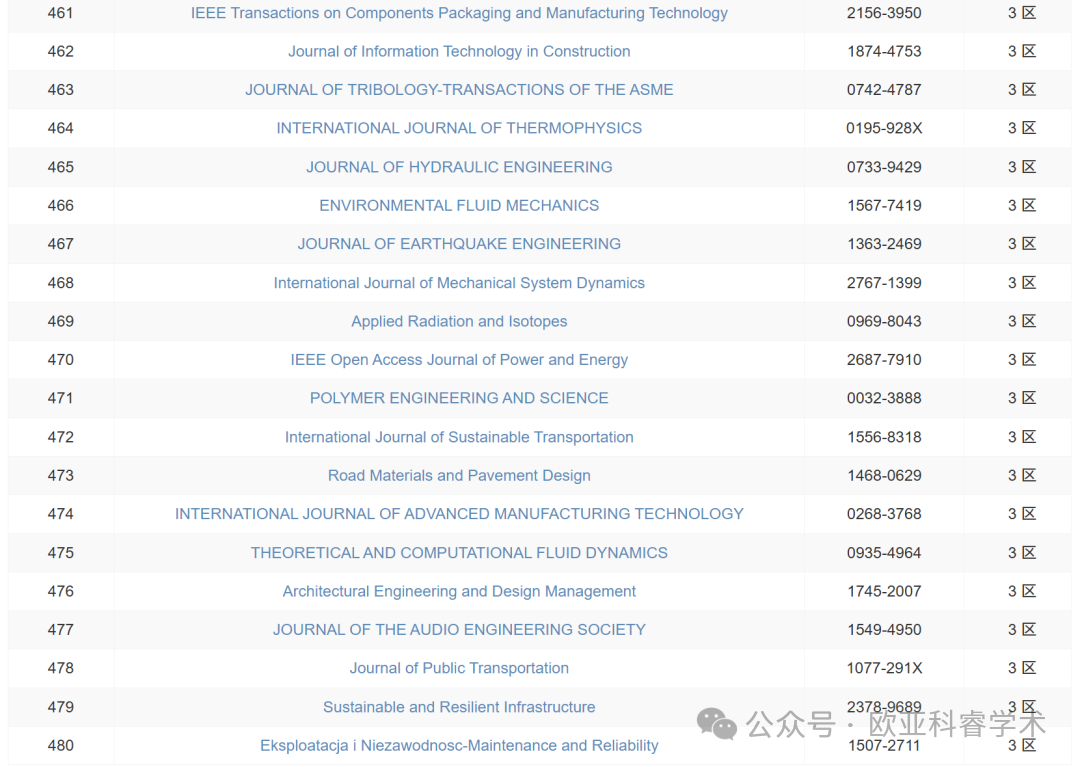1080x767 pixels.
Task: Select ISSN 2156-3950 cell
Action: [x=884, y=13]
